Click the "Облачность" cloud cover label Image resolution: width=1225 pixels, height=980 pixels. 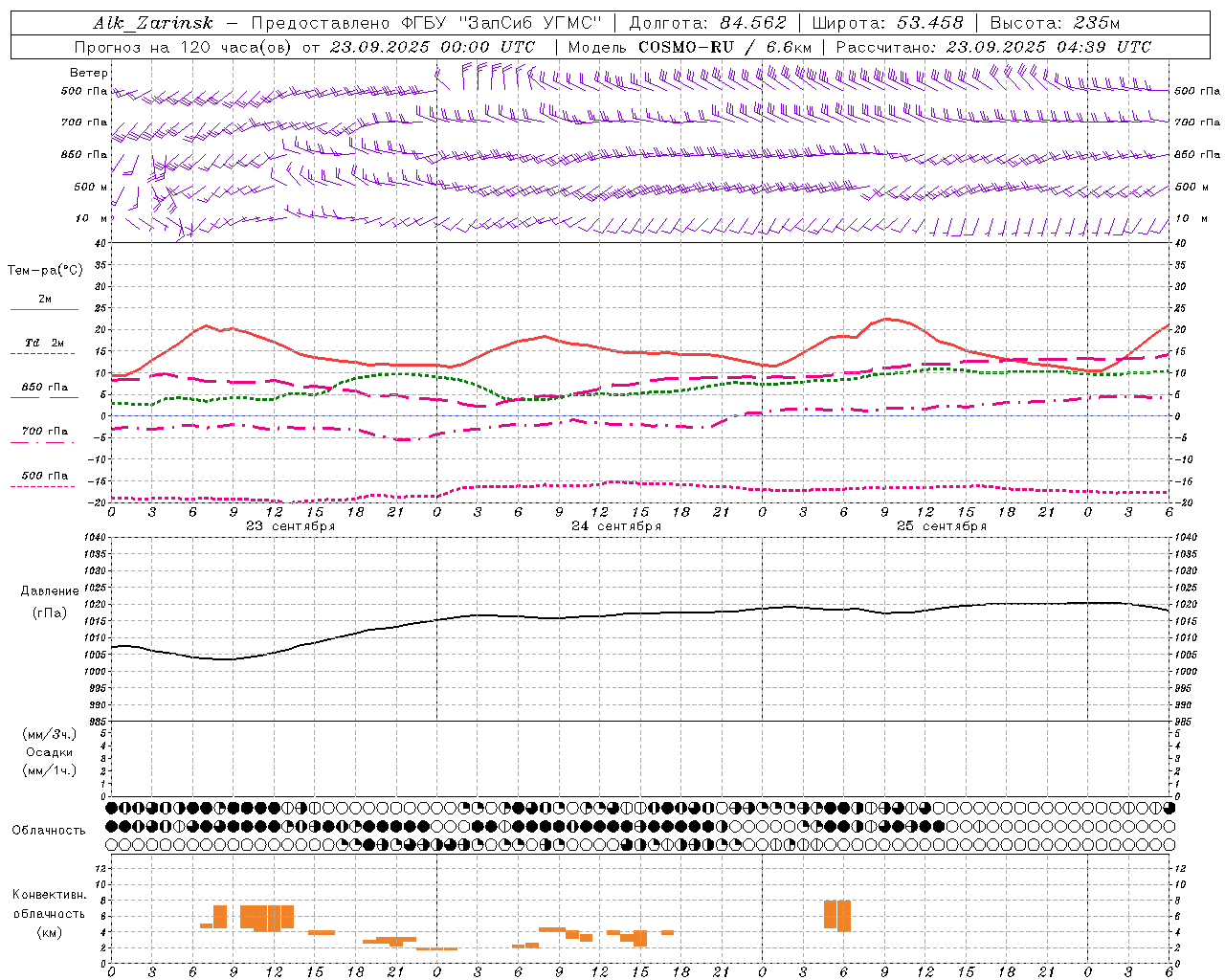(49, 831)
